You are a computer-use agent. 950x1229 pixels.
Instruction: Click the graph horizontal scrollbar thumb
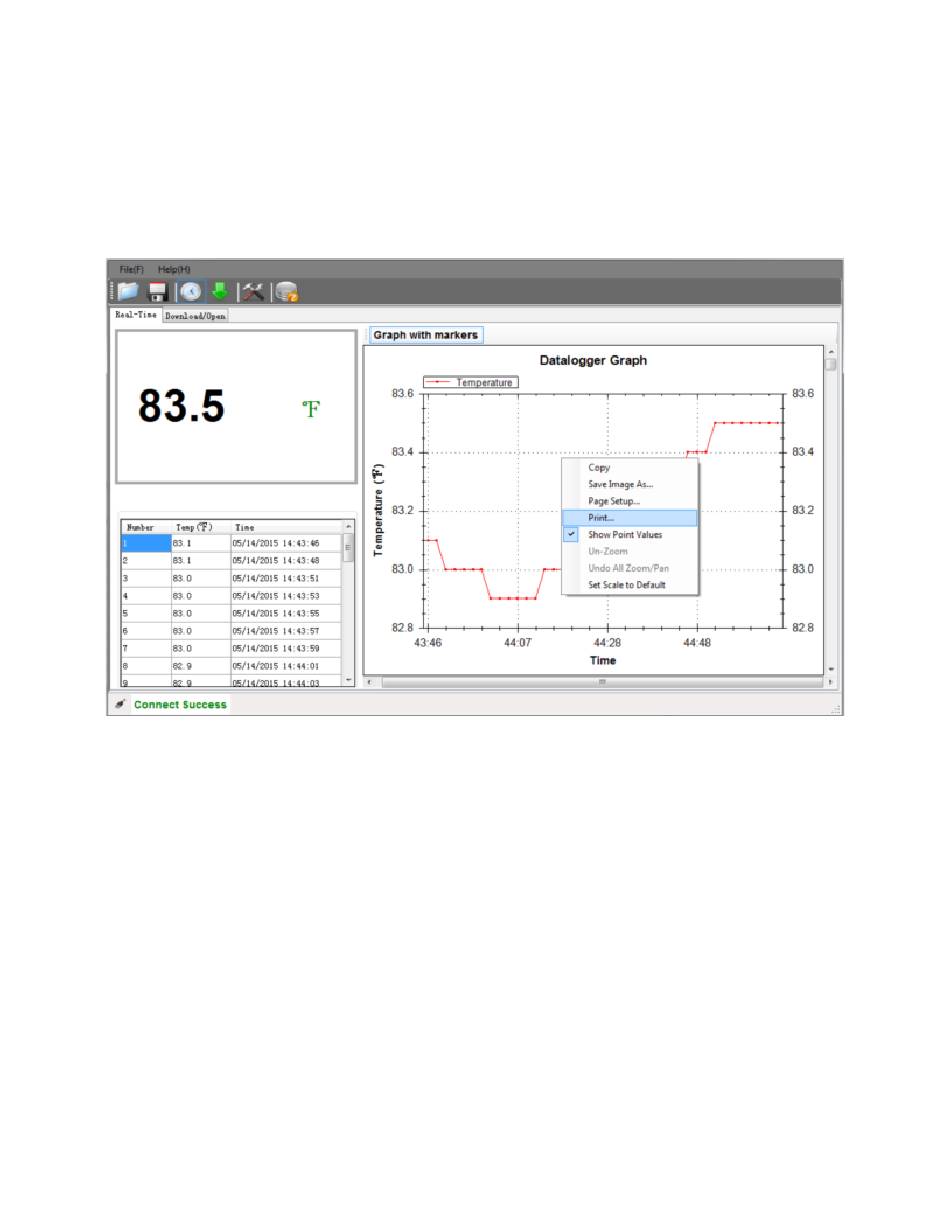point(601,682)
